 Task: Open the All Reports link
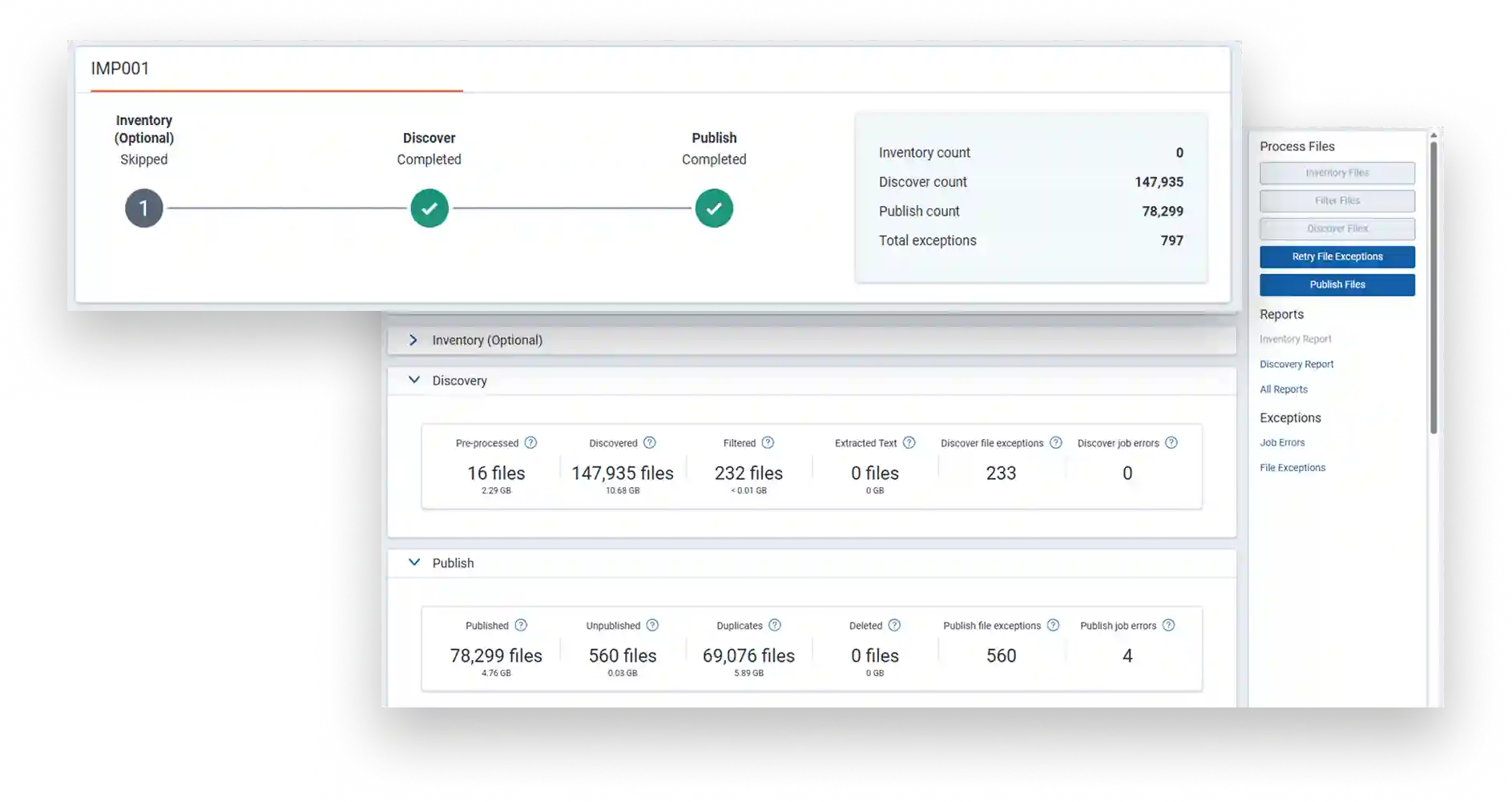[x=1284, y=389]
